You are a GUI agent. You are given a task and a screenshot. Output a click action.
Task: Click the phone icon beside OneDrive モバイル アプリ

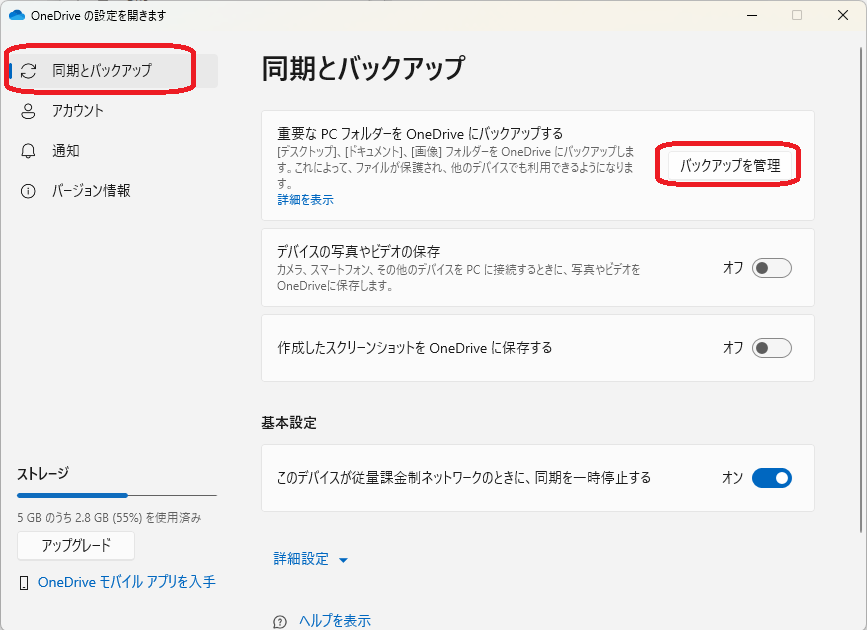24,582
